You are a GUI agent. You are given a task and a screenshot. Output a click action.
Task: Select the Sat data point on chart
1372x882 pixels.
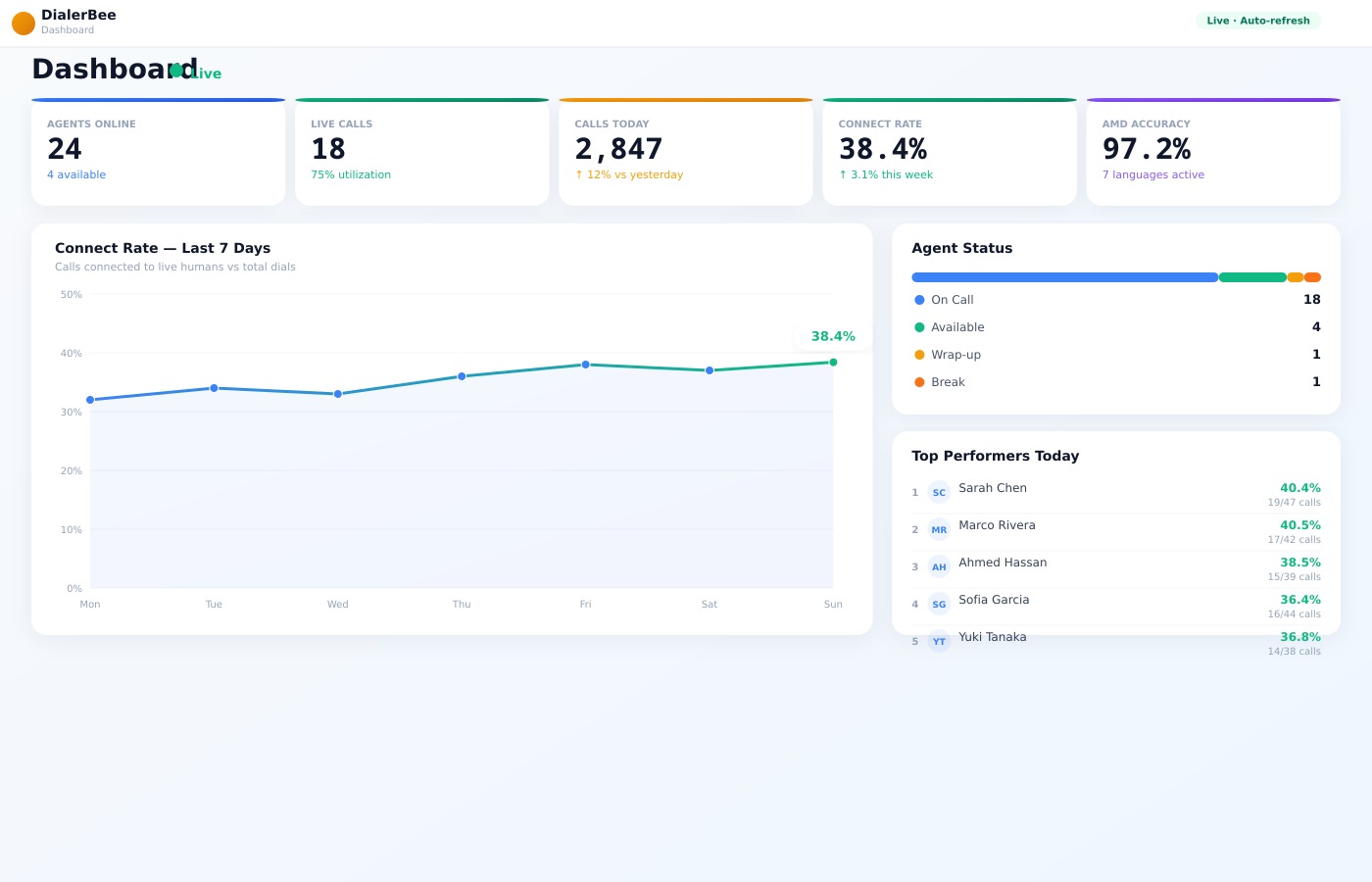pos(710,370)
